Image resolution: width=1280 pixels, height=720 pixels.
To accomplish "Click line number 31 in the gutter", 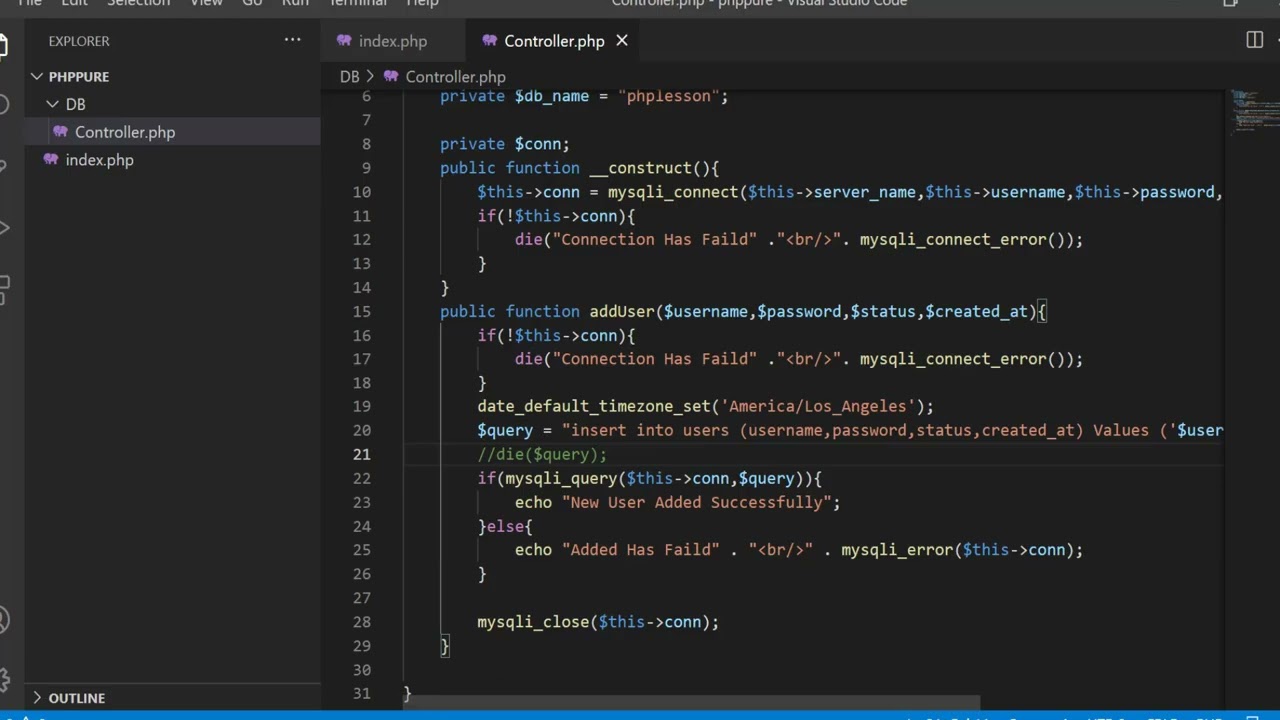I will [x=361, y=693].
